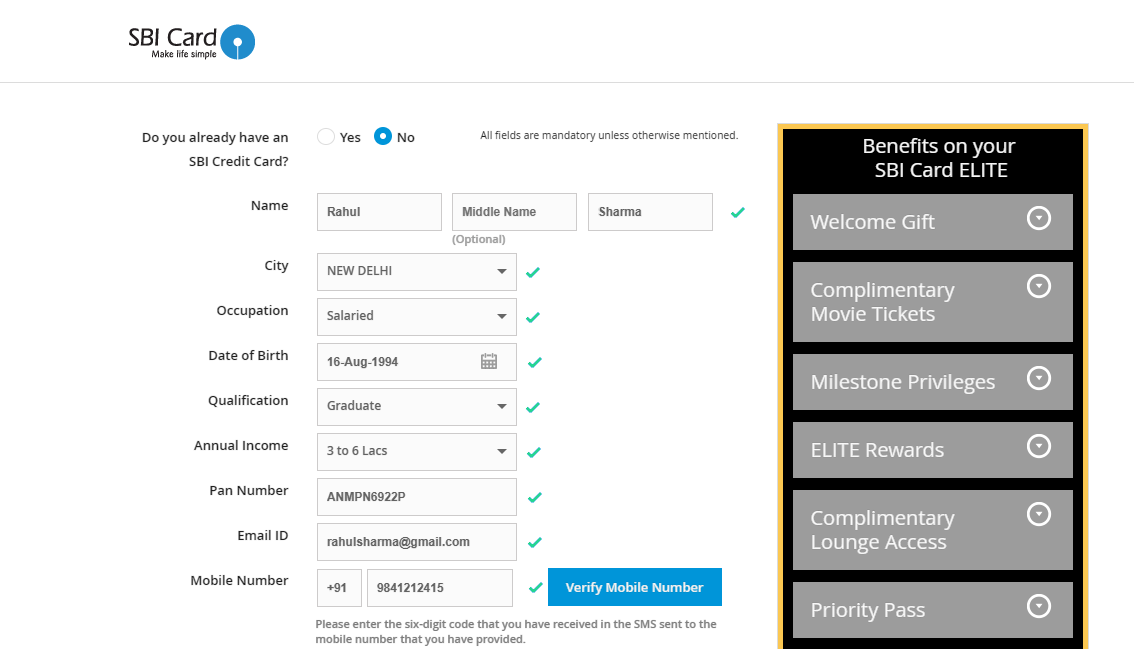Expand the Complimentary Lounge Access panel
Image resolution: width=1134 pixels, height=649 pixels.
pos(932,530)
